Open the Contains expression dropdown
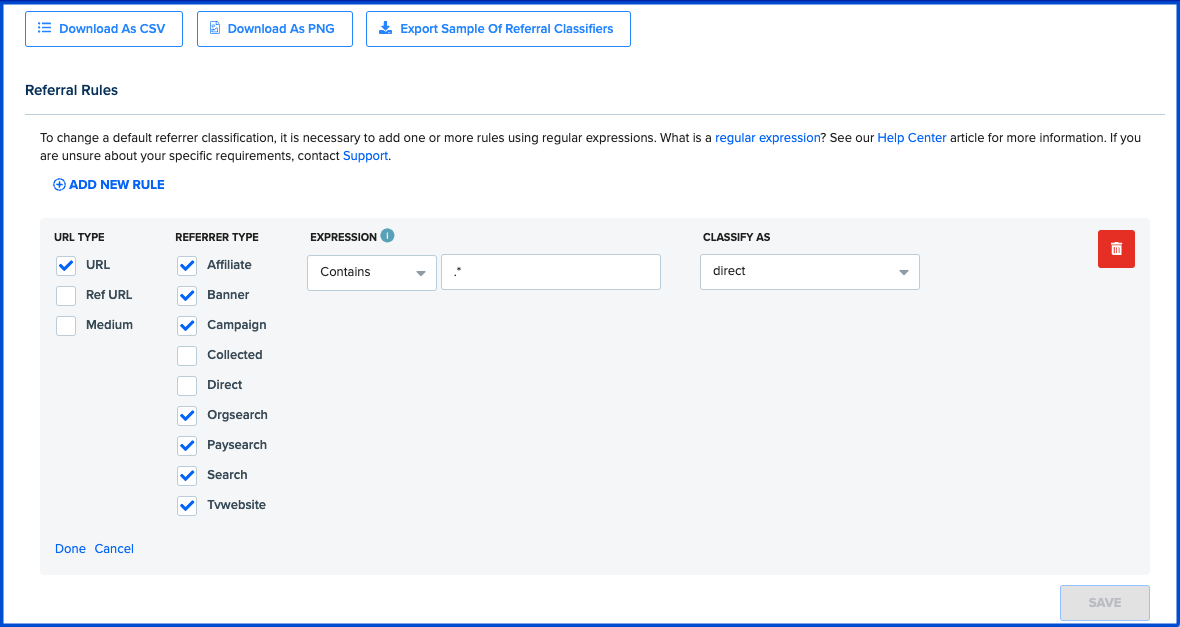This screenshot has height=627, width=1180. pyautogui.click(x=371, y=271)
